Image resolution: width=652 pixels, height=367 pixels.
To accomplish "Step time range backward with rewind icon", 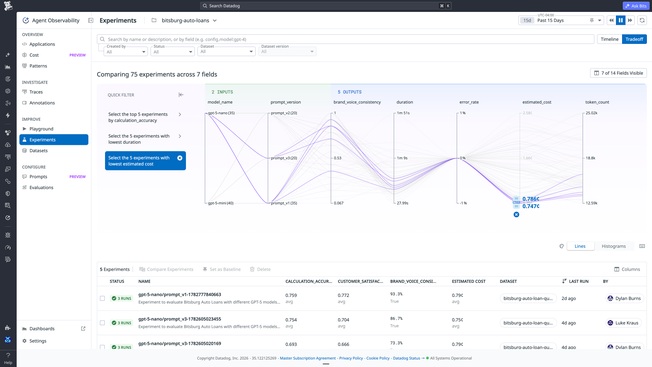I will (611, 20).
